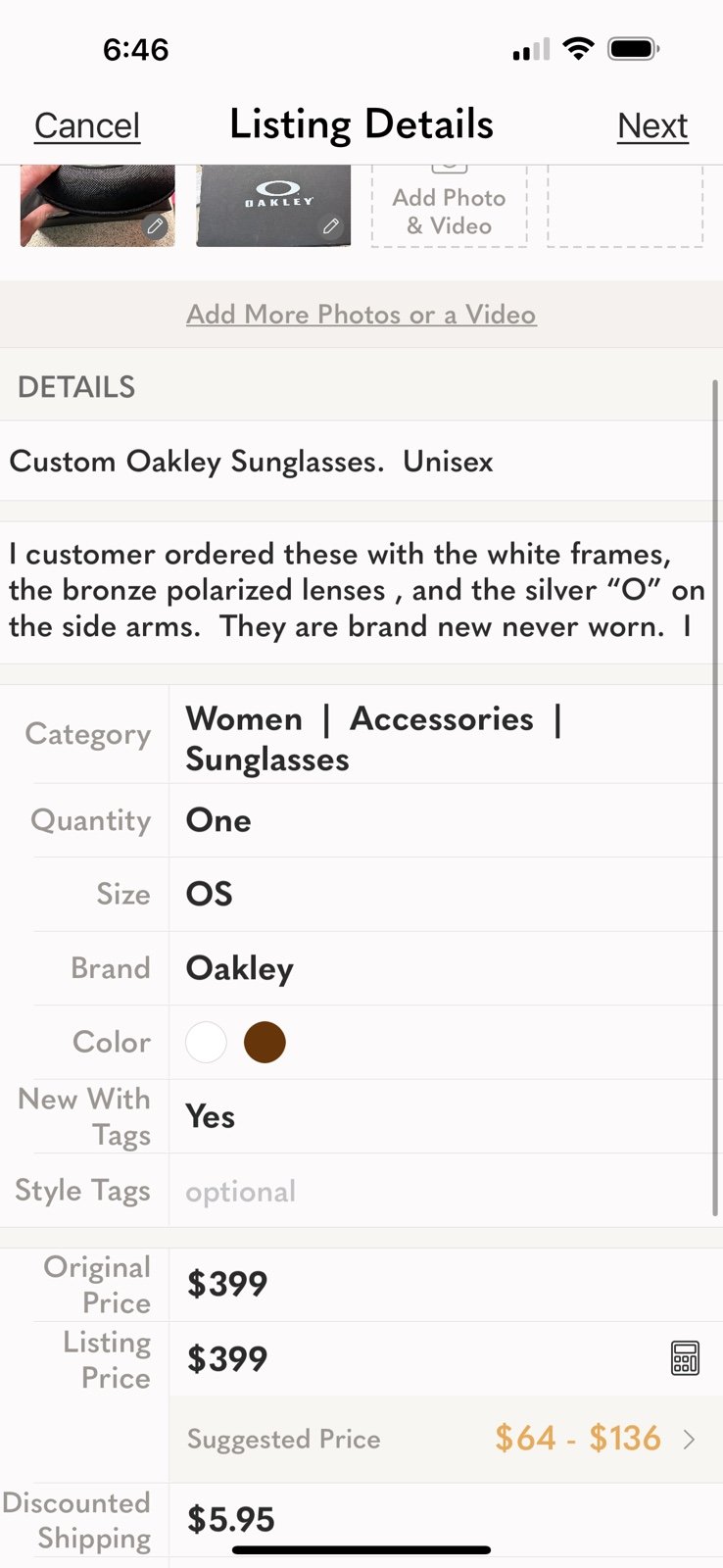Tap Cancel in the navigation bar
This screenshot has height=1568, width=723.
87,125
